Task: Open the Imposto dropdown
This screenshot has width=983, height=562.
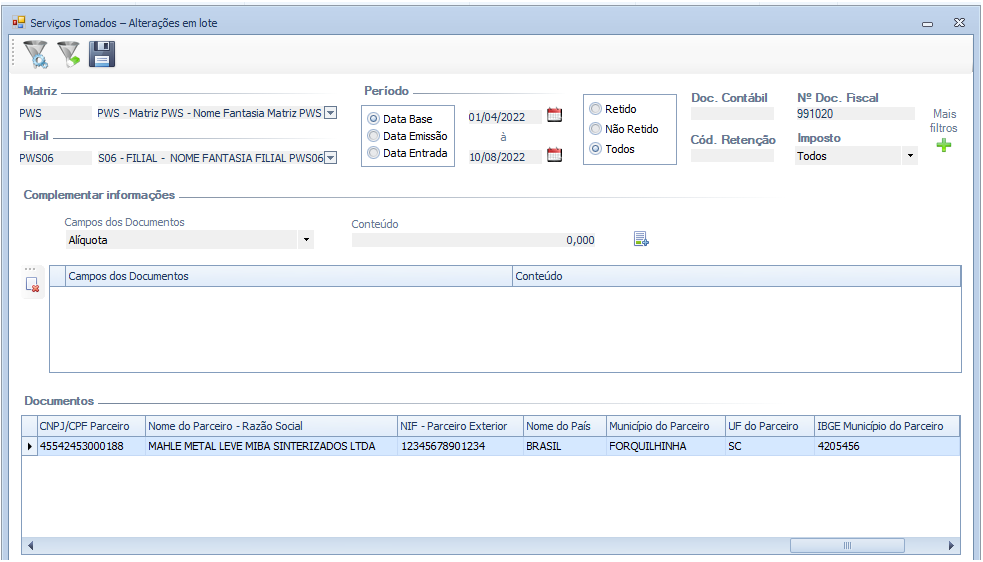Action: [x=909, y=156]
